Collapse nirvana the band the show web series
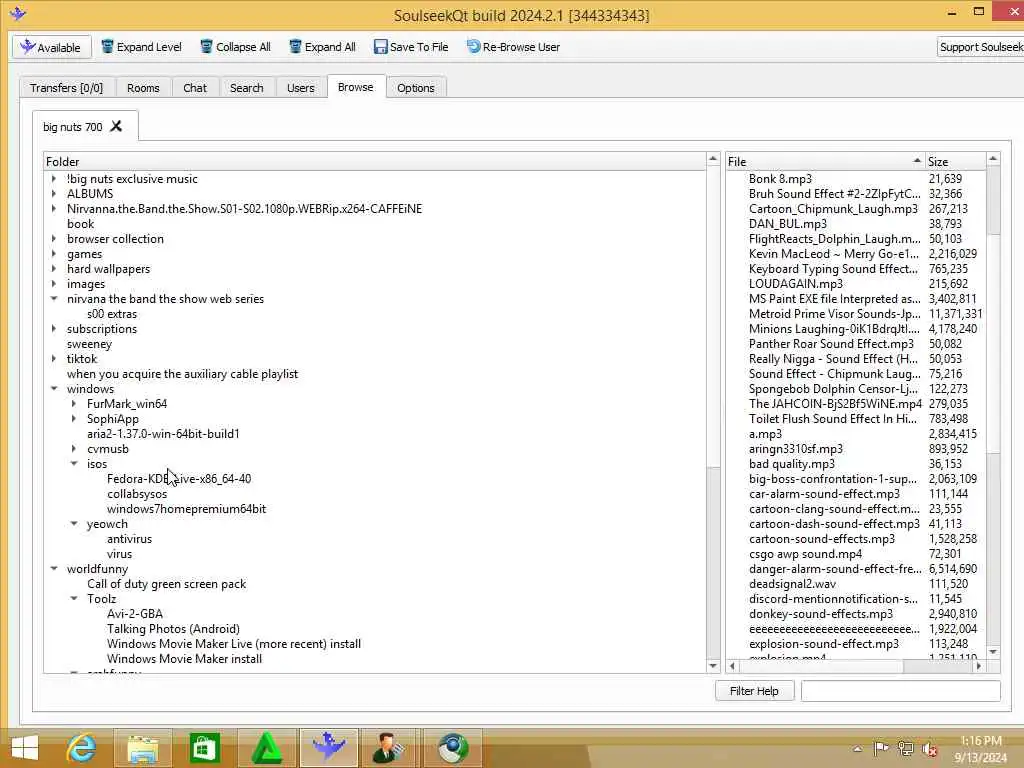 pos(54,299)
